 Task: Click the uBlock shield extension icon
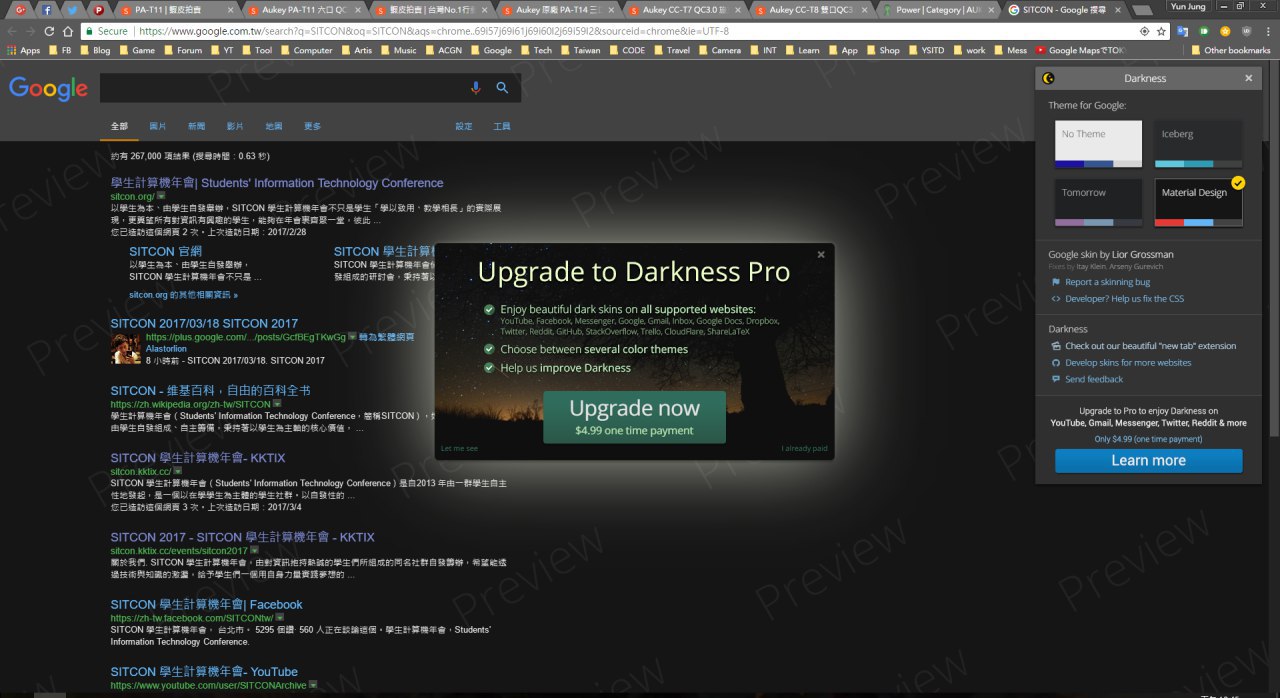click(1245, 31)
